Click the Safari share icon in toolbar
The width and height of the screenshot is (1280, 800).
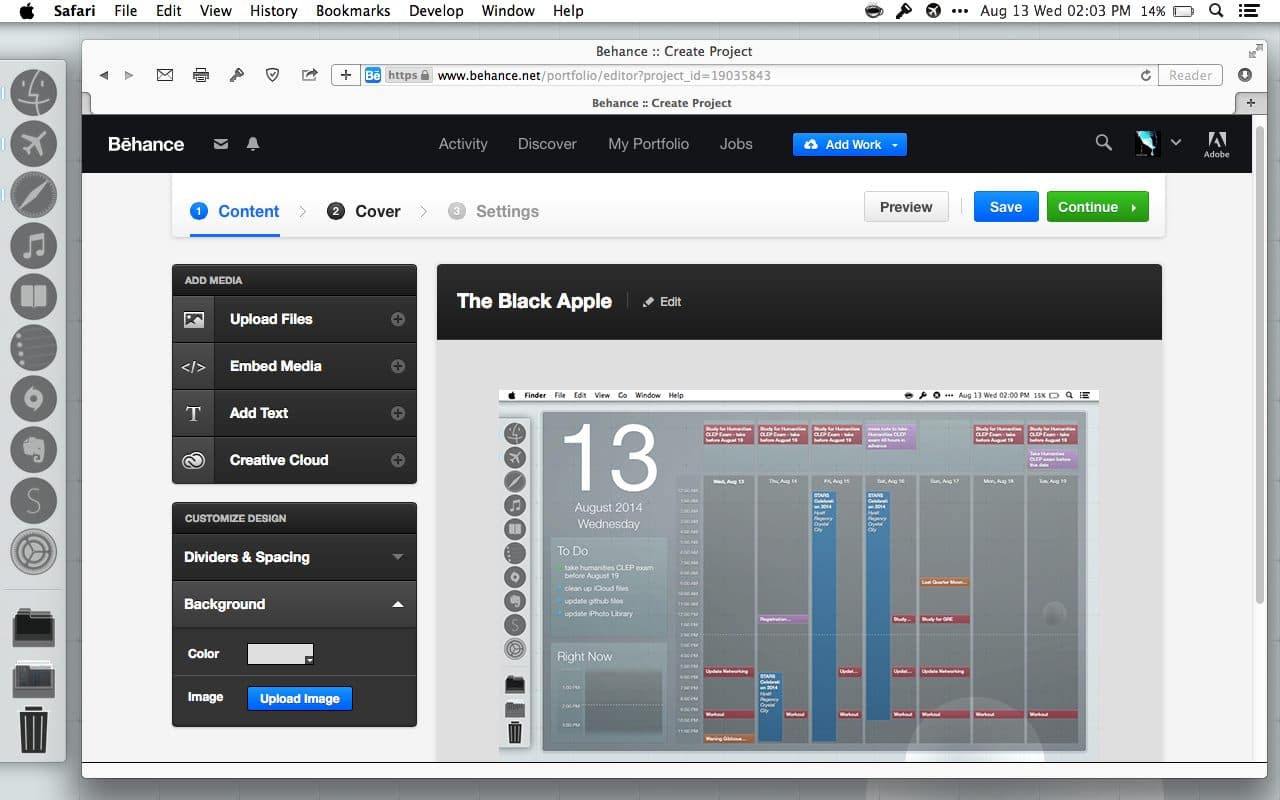click(x=309, y=75)
